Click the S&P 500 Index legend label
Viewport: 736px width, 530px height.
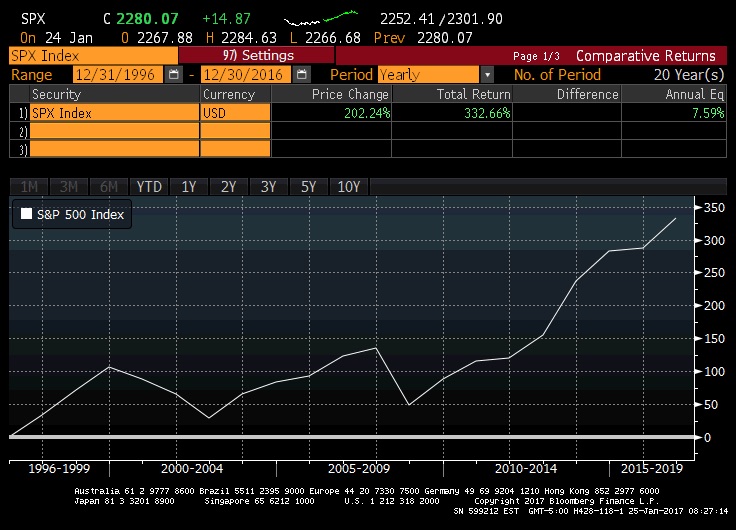point(80,215)
